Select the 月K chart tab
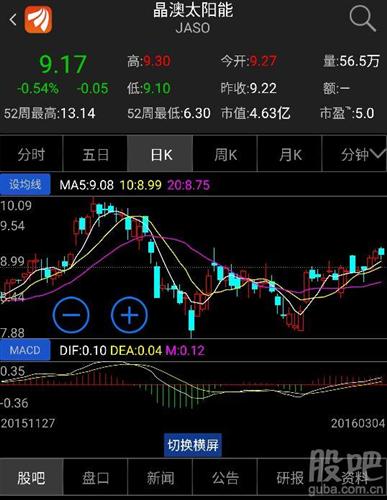This screenshot has height=500, width=387. [290, 154]
